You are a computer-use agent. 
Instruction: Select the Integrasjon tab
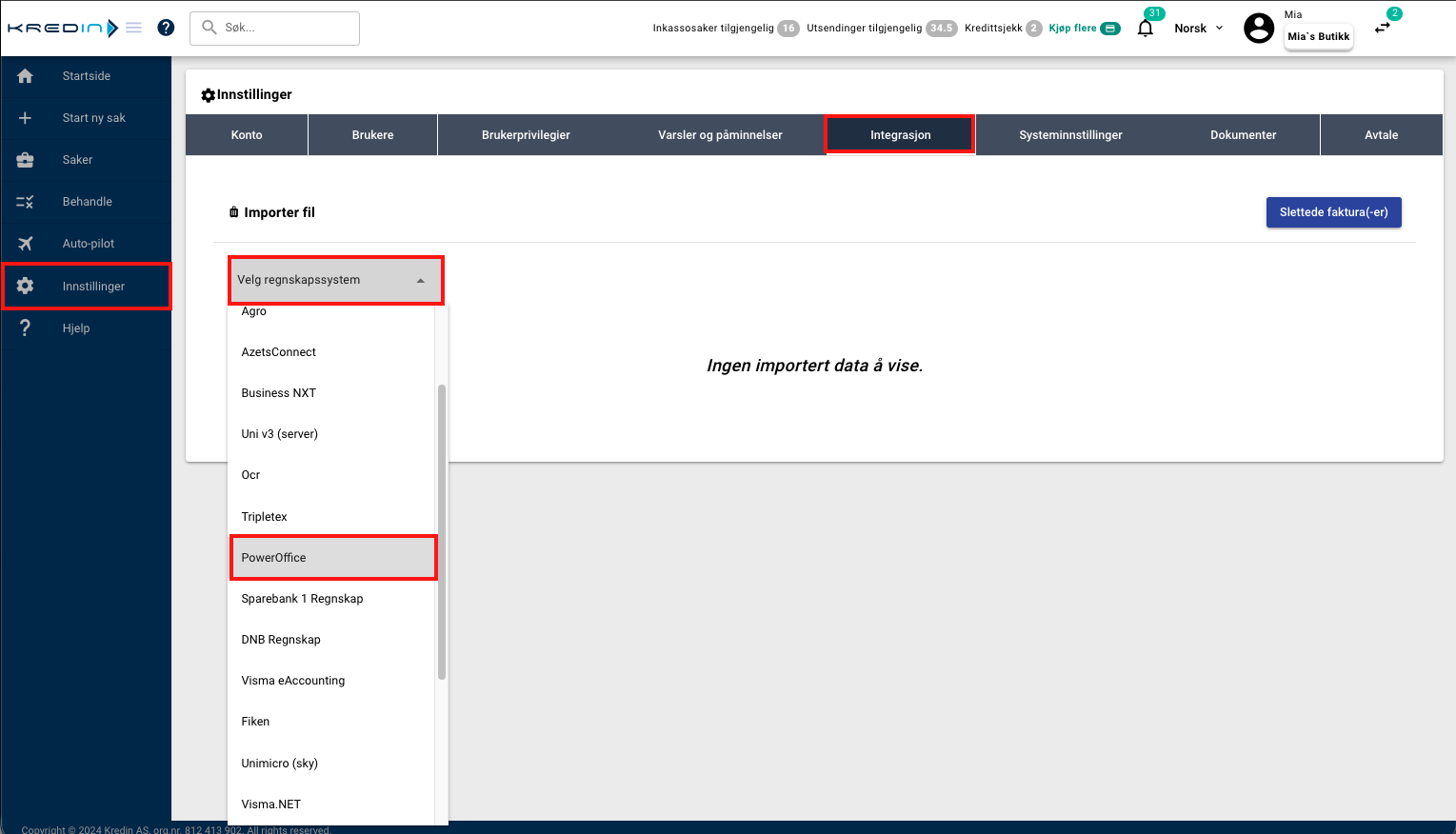click(901, 135)
